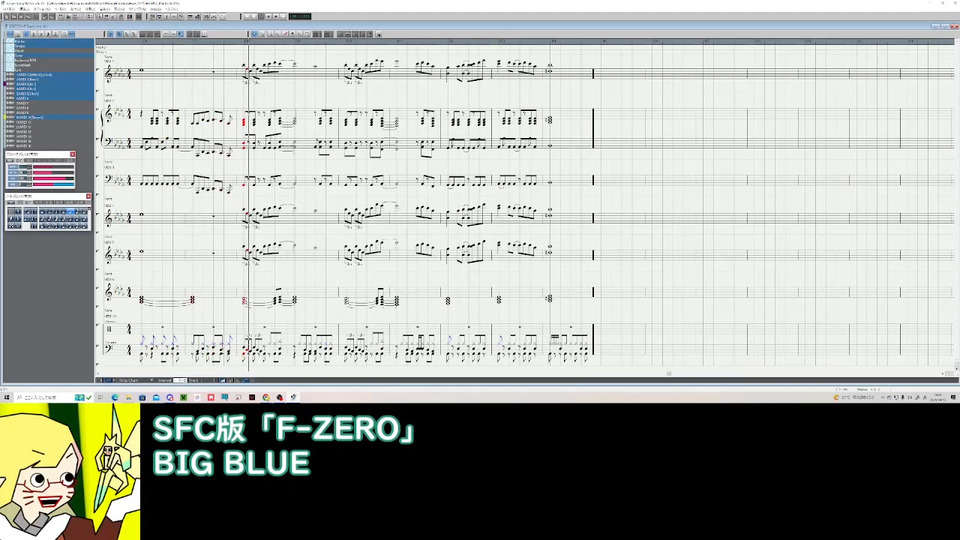
Task: Adjust the top pink bar in upper palette
Action: [x=53, y=167]
